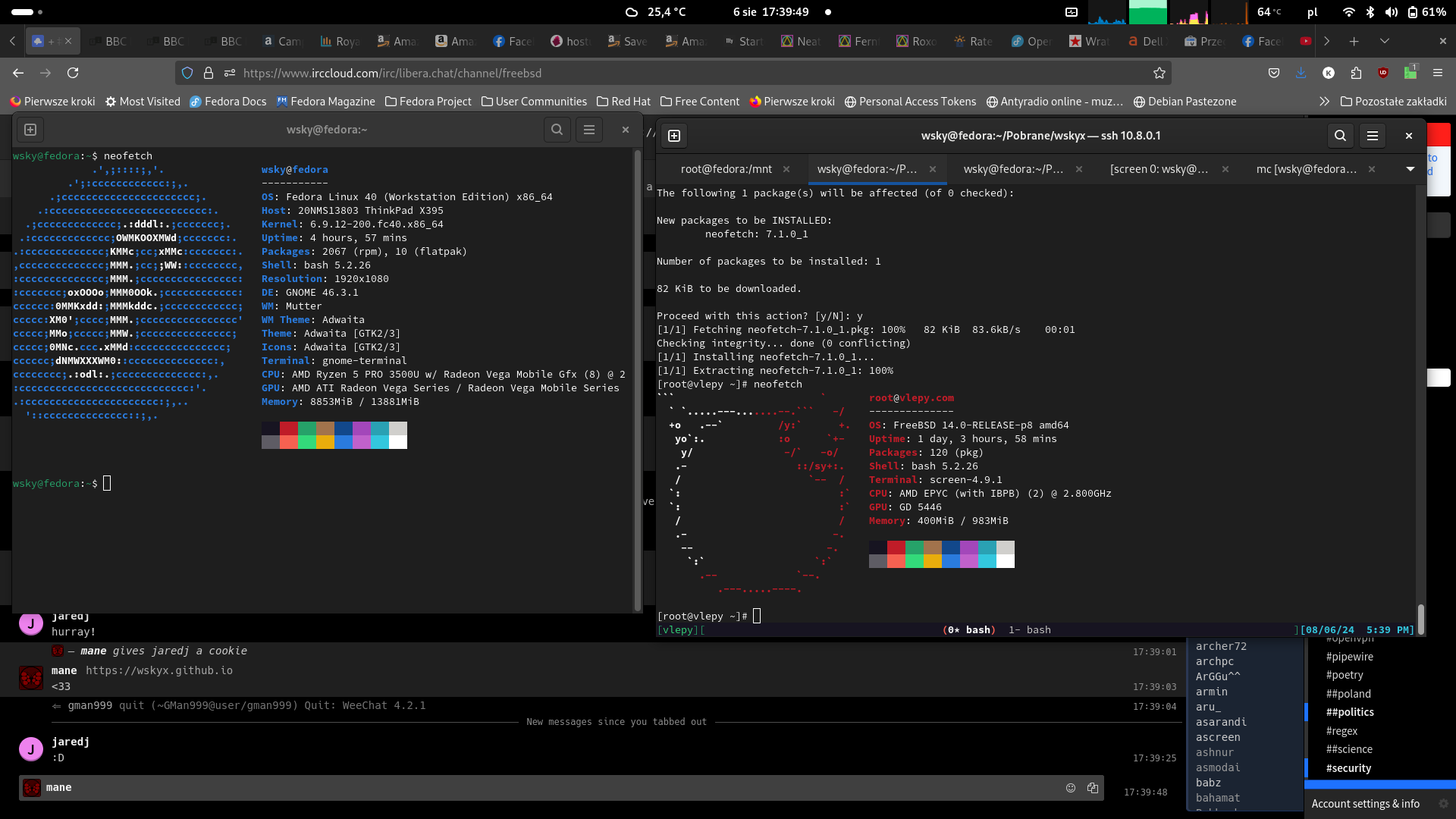1456x819 pixels.
Task: Click the system monitor icon in top bar
Action: click(1072, 12)
